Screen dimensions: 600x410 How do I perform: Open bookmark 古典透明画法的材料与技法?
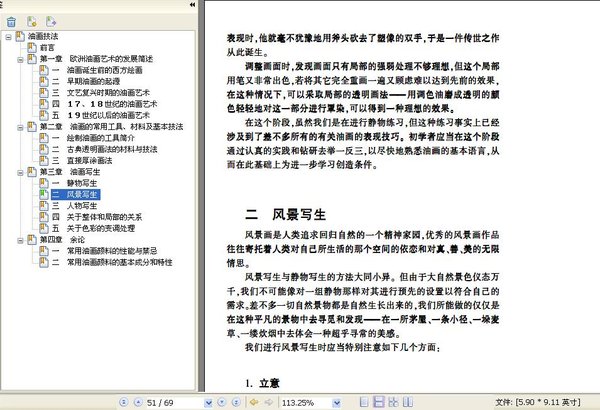click(105, 149)
